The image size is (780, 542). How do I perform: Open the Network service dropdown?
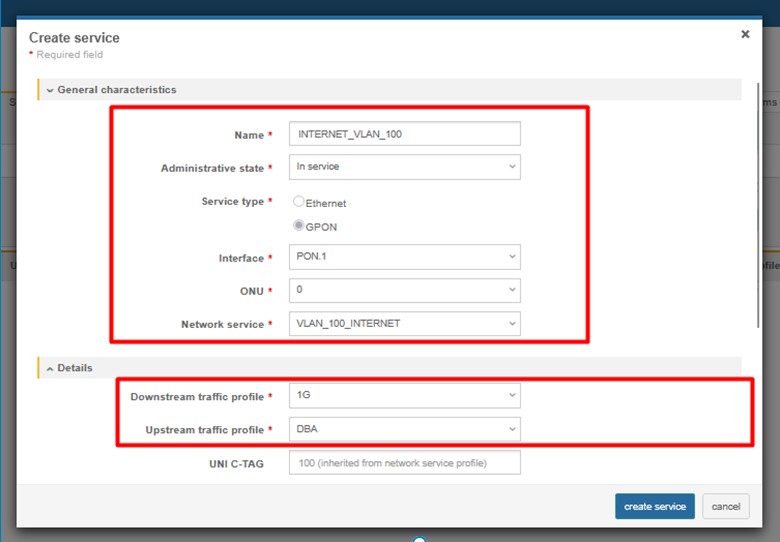404,323
